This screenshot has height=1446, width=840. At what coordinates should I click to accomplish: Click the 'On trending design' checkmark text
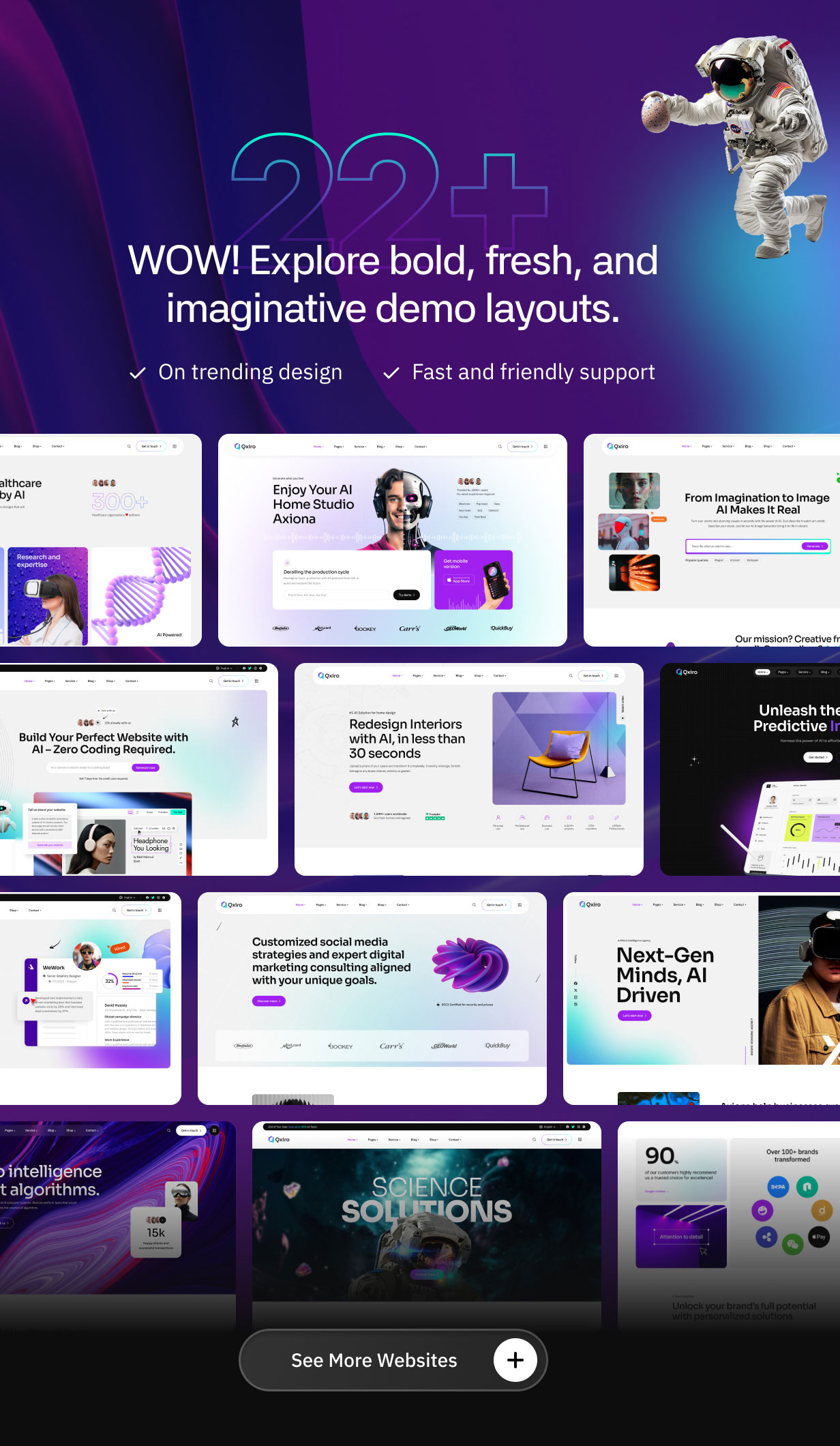(236, 372)
